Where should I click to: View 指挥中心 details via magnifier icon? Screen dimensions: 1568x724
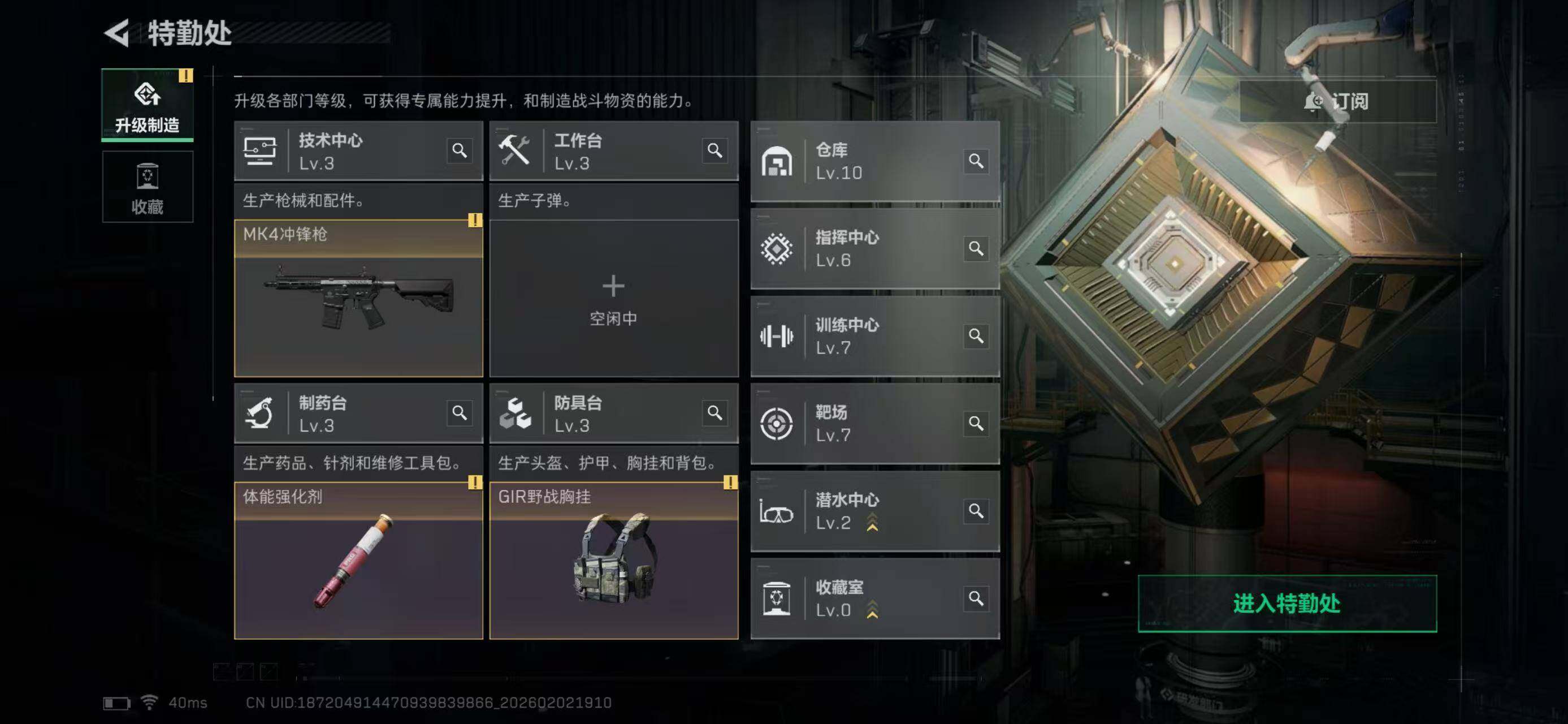976,248
